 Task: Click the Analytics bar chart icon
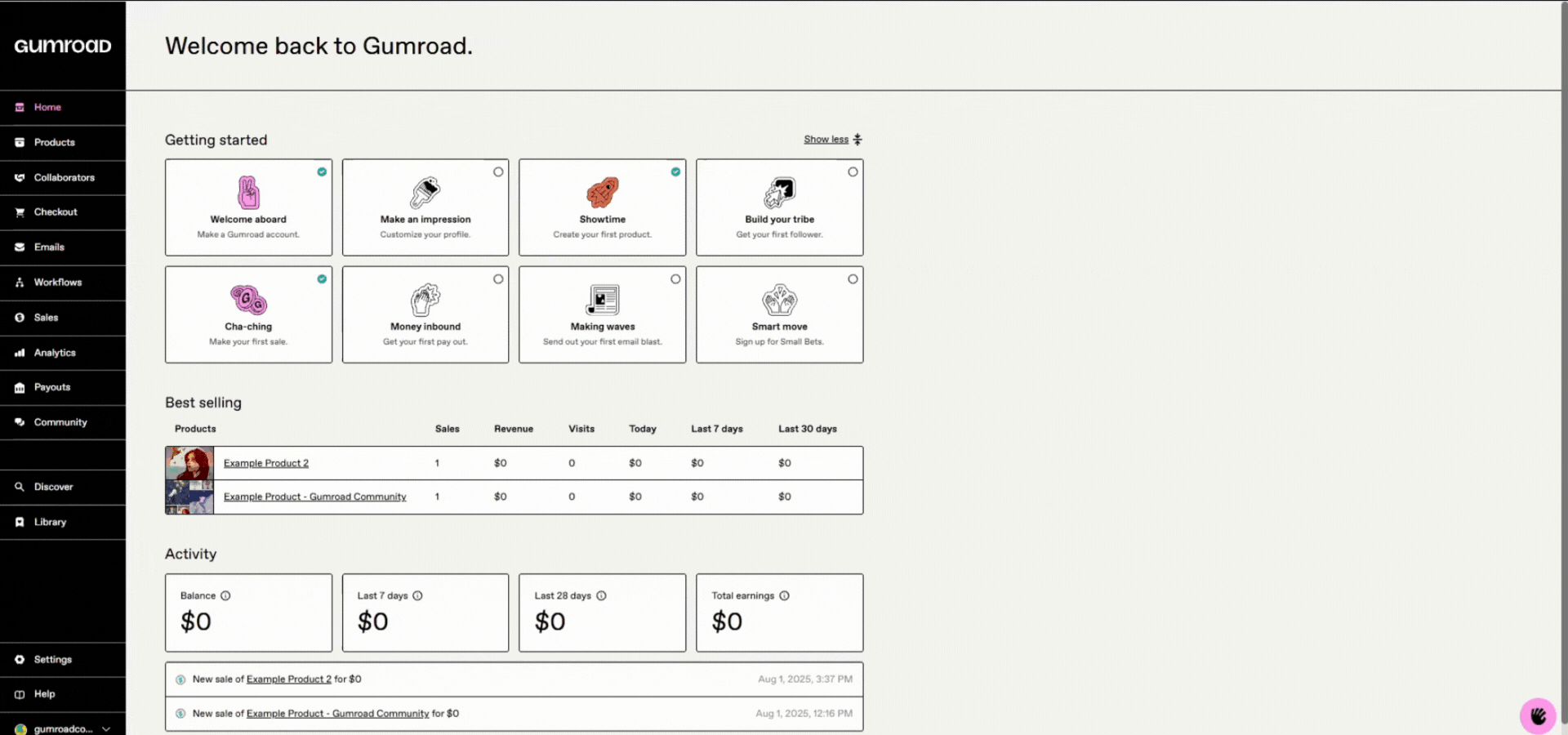tap(20, 353)
